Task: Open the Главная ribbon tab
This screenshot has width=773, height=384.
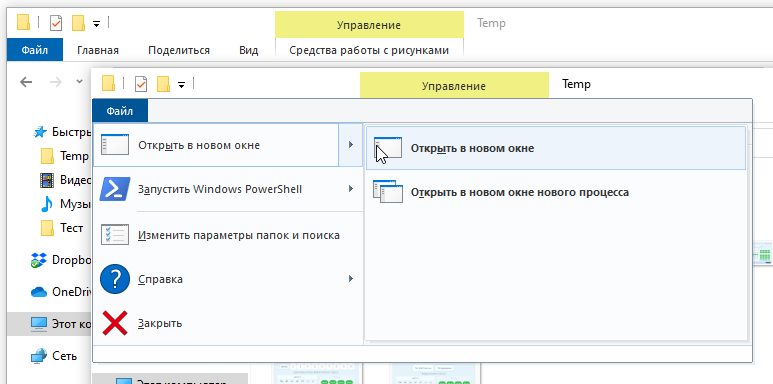Action: [x=98, y=50]
